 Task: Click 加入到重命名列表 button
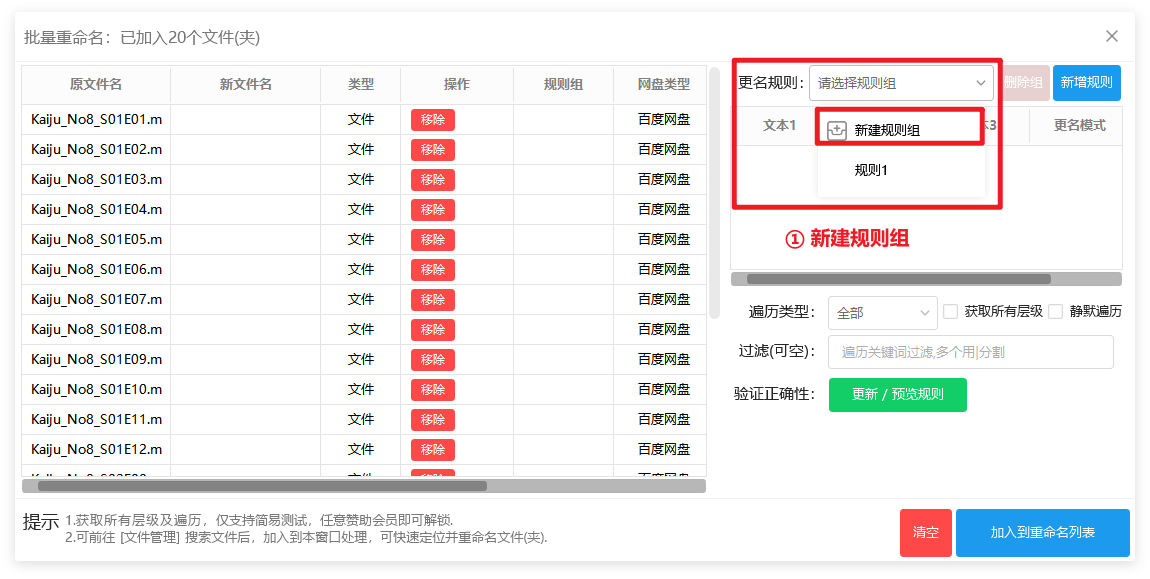tap(1042, 532)
